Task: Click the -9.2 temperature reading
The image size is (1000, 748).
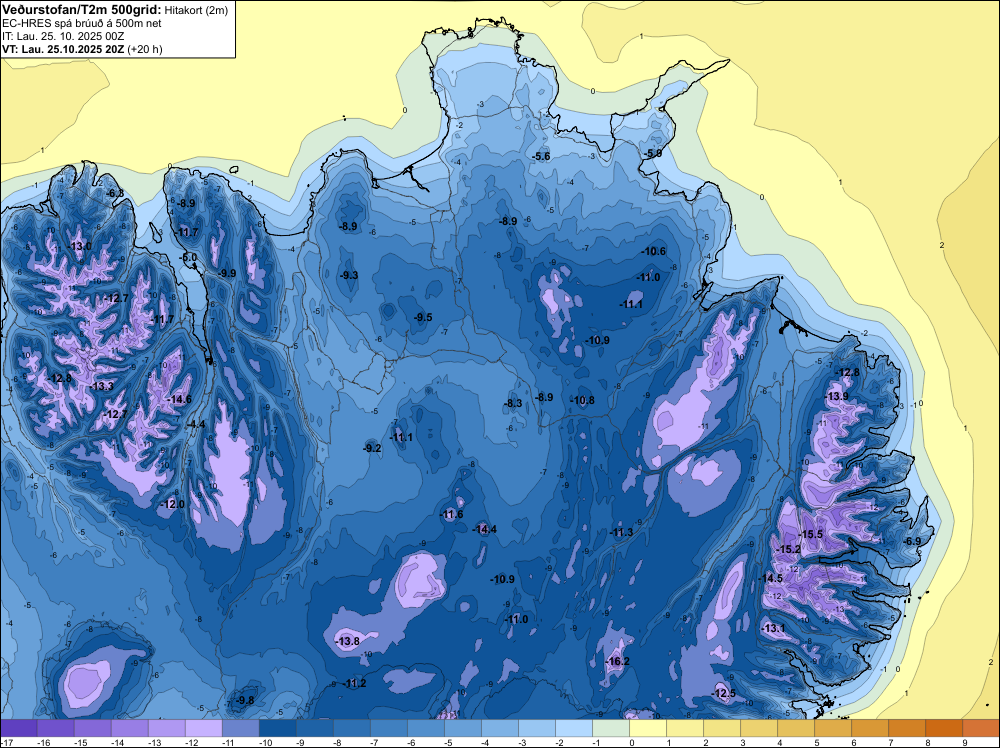Action: 372,448
